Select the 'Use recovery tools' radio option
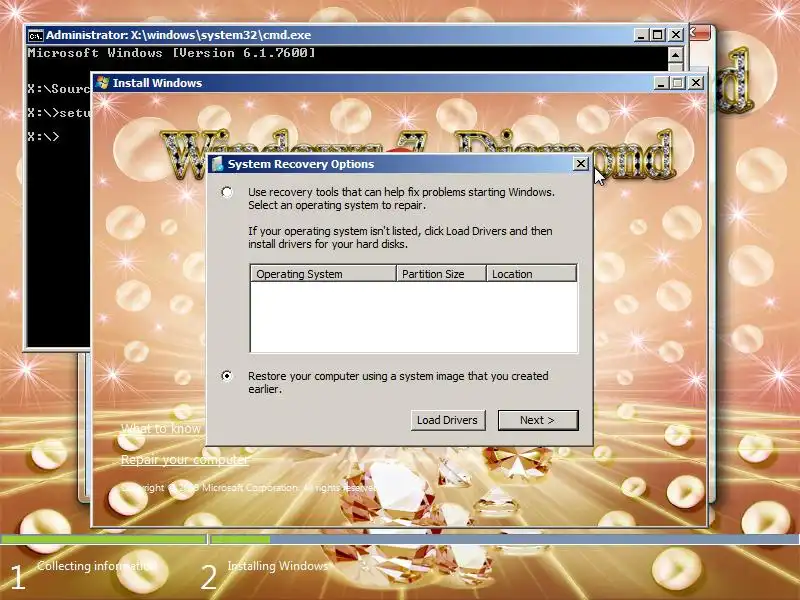 227,192
